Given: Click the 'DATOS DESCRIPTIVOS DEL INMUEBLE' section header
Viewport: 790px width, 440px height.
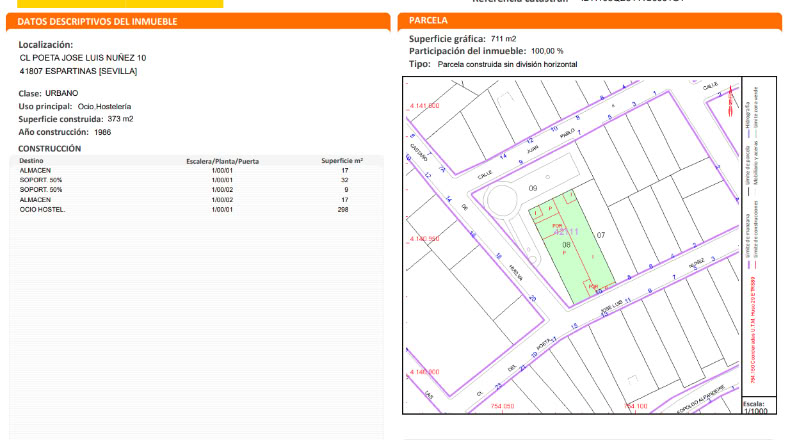Looking at the screenshot, I should point(97,22).
